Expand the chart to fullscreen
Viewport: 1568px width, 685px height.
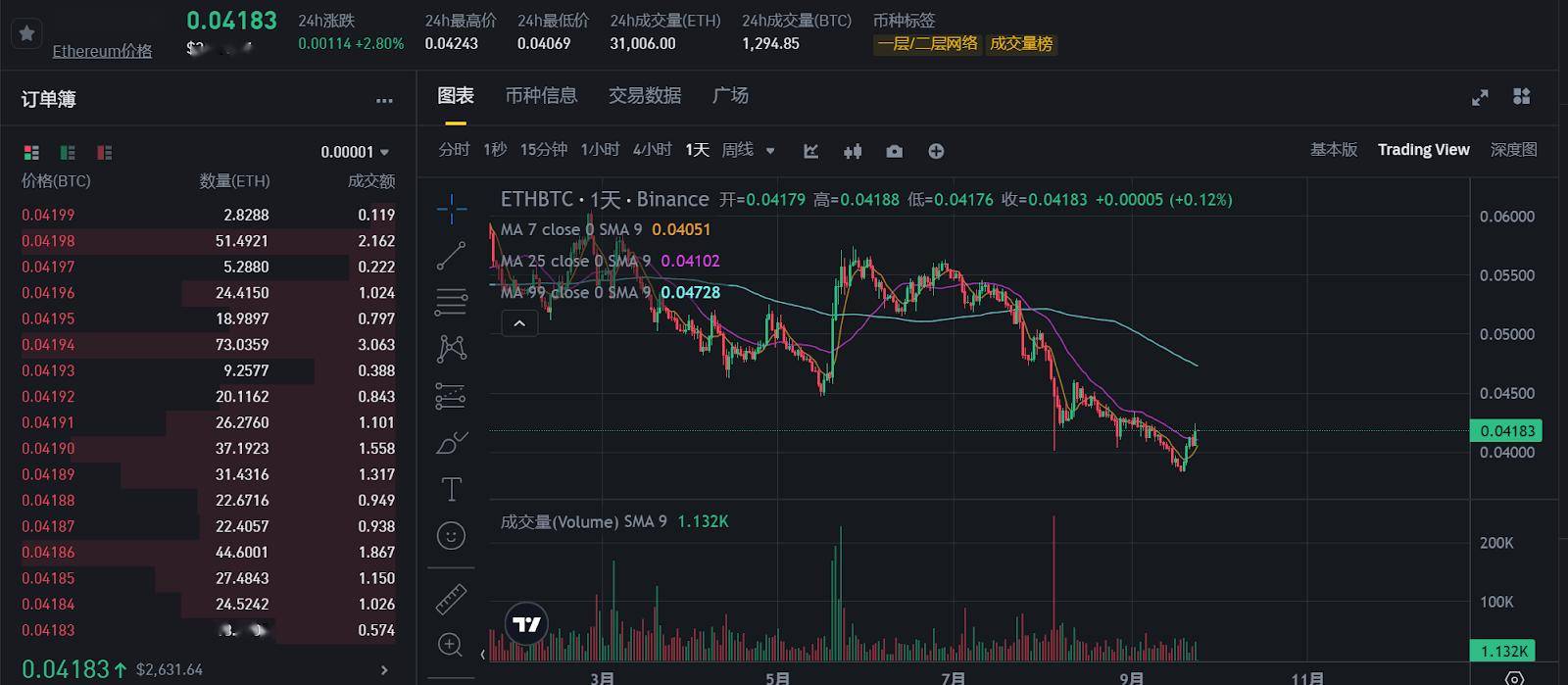click(x=1480, y=97)
